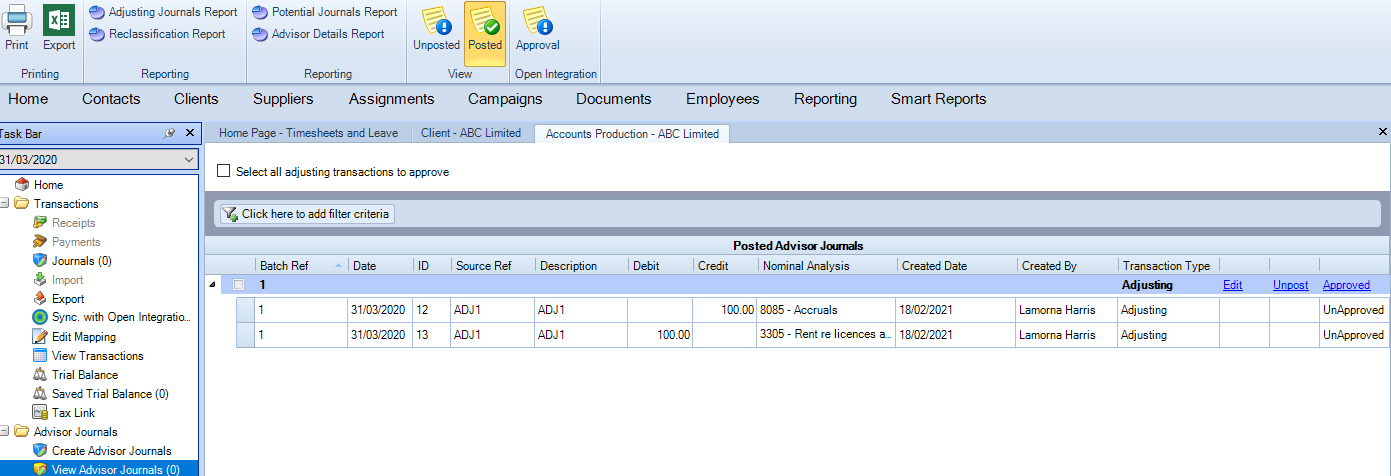The image size is (1391, 476).
Task: Open Potential Journals Report
Action: coord(324,12)
